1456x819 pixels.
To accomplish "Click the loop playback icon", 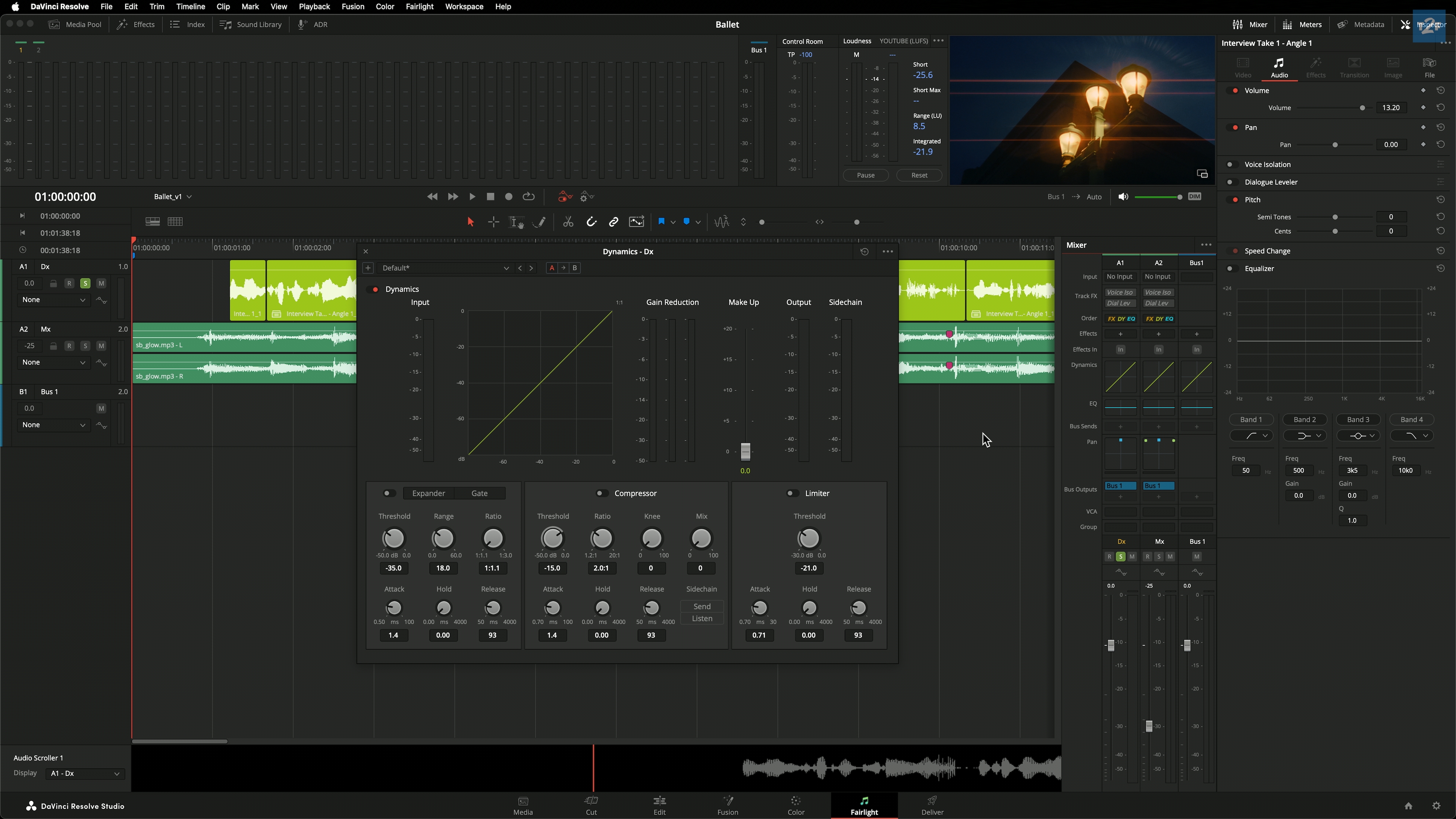I will (529, 197).
